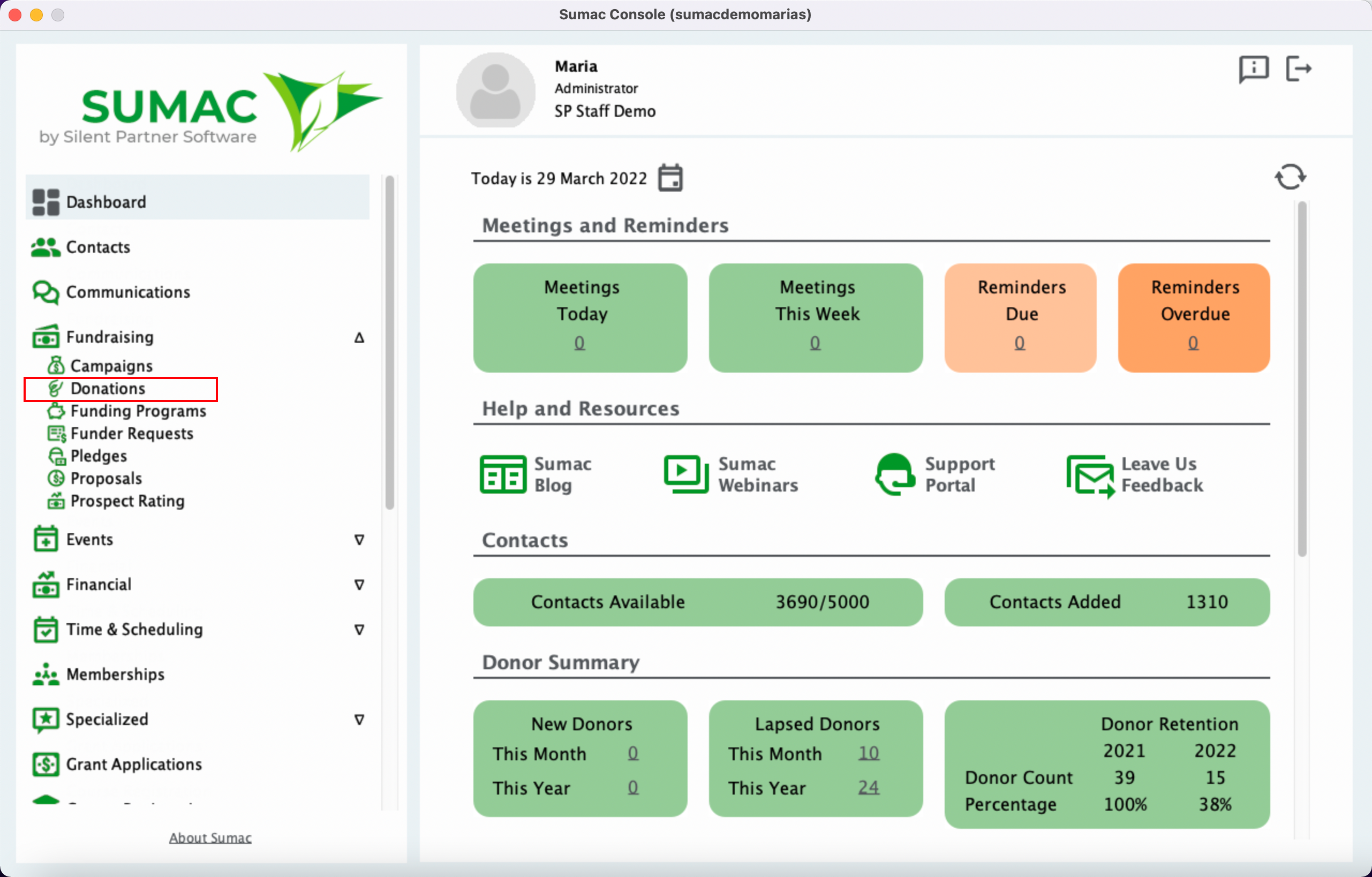This screenshot has width=1372, height=877.
Task: Click the log out arrow icon
Action: click(x=1299, y=69)
